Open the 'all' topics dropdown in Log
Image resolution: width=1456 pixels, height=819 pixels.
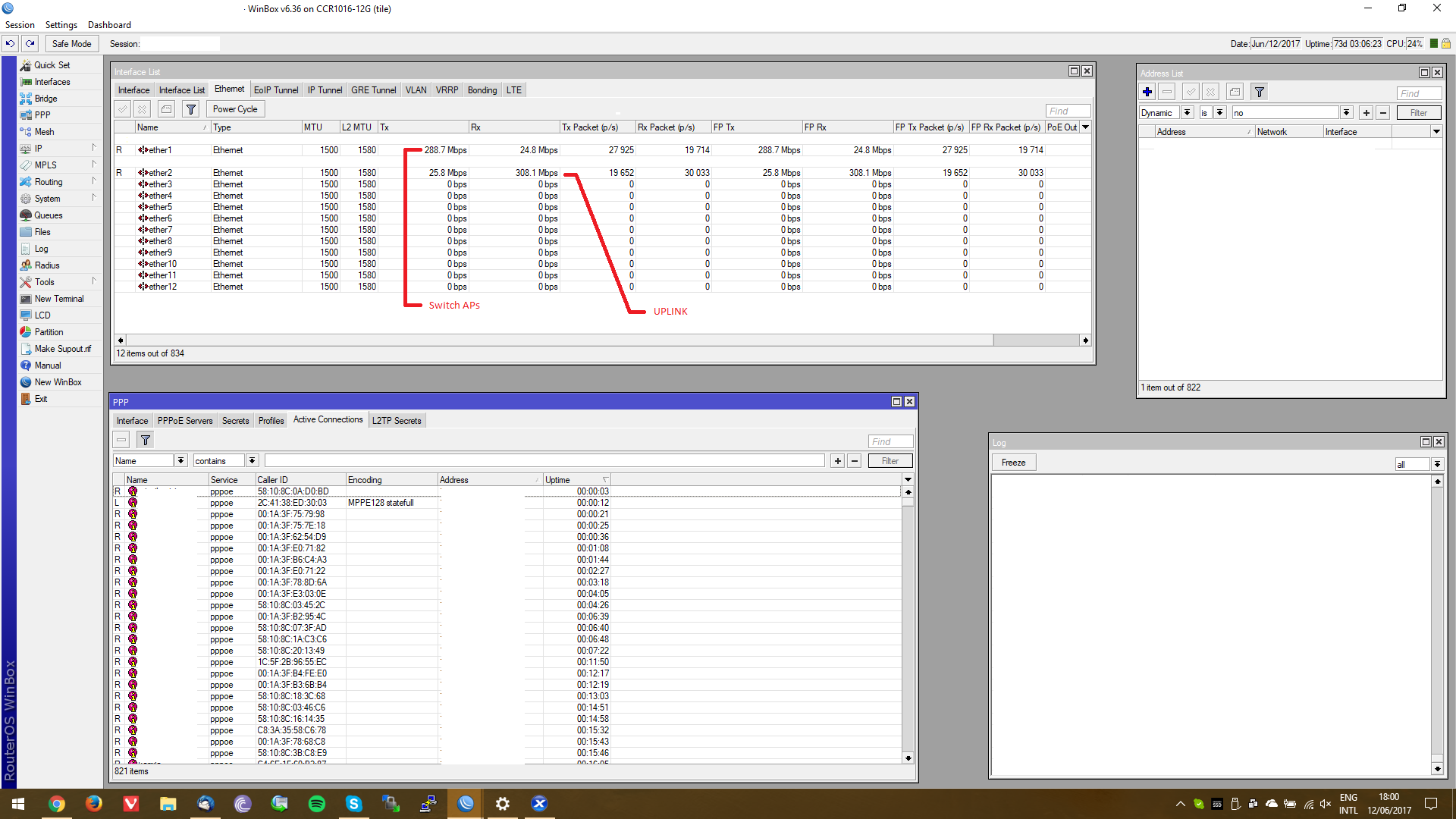click(x=1437, y=464)
